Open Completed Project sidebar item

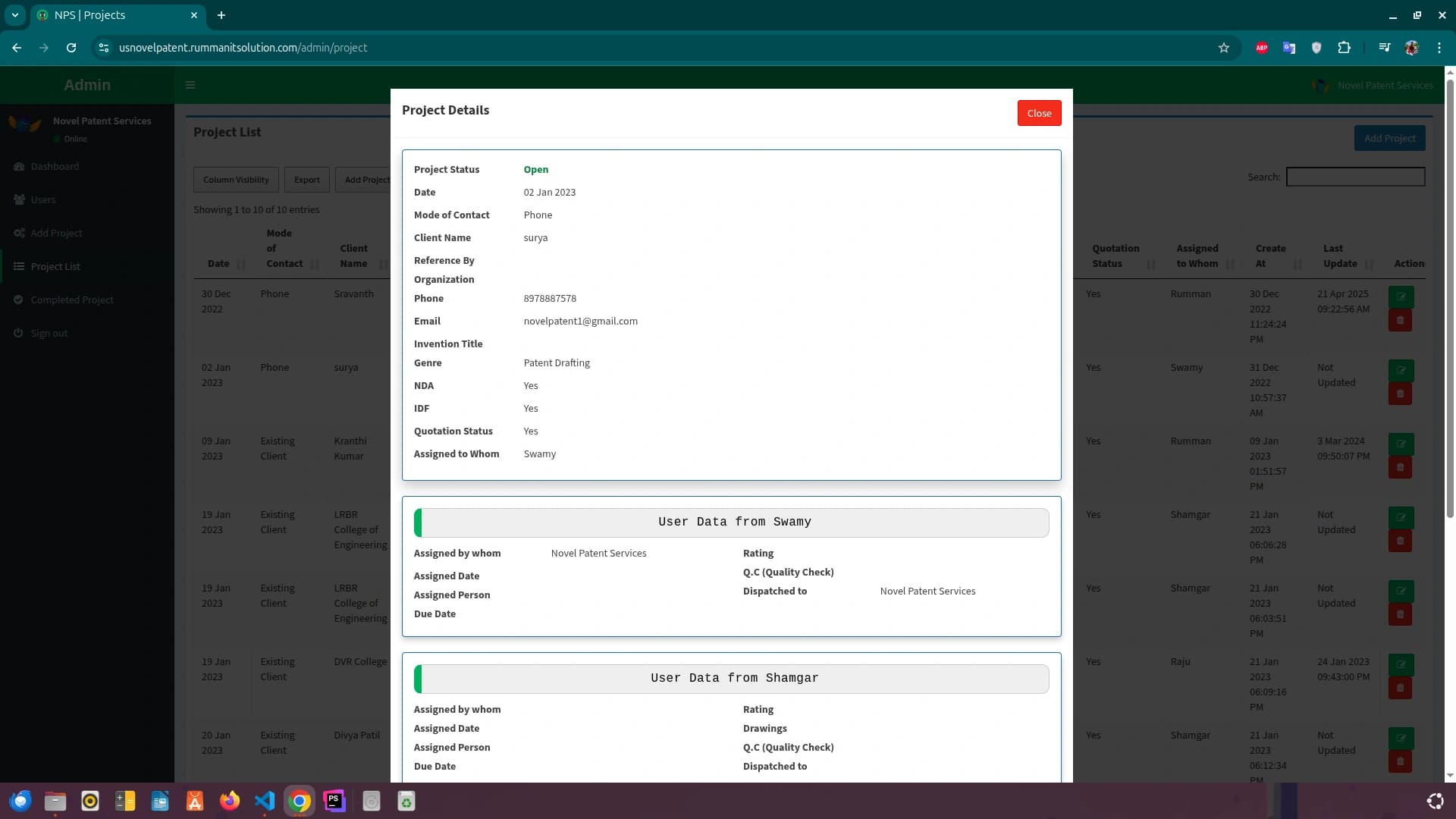72,300
